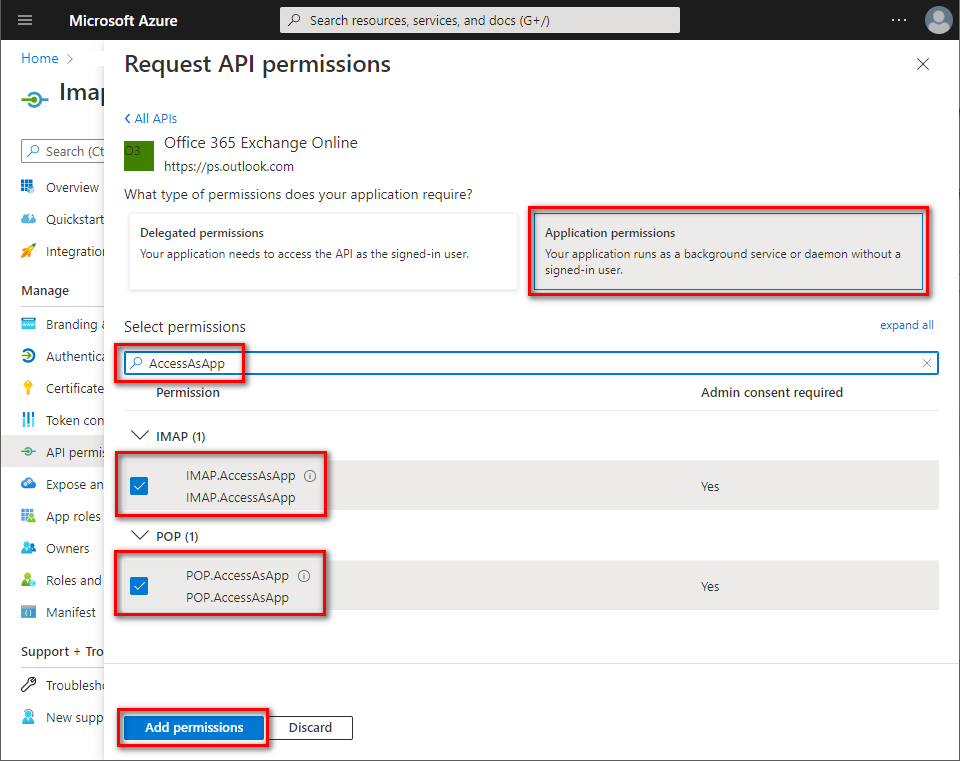Viewport: 960px width, 761px height.
Task: Open Manifest in the sidebar menu
Action: (70, 612)
